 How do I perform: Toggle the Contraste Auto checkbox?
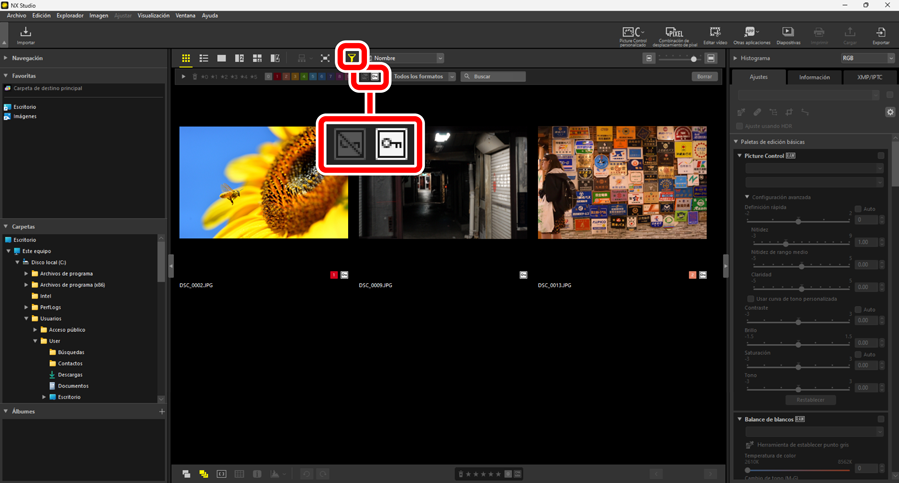(858, 309)
